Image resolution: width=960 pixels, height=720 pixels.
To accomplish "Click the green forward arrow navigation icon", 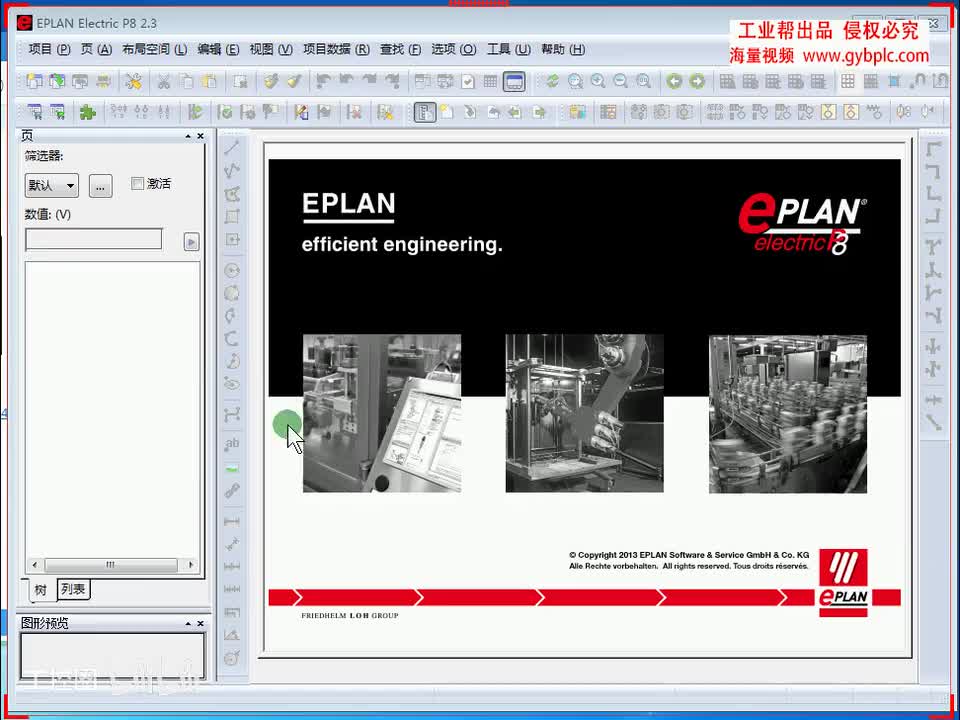I will click(697, 81).
